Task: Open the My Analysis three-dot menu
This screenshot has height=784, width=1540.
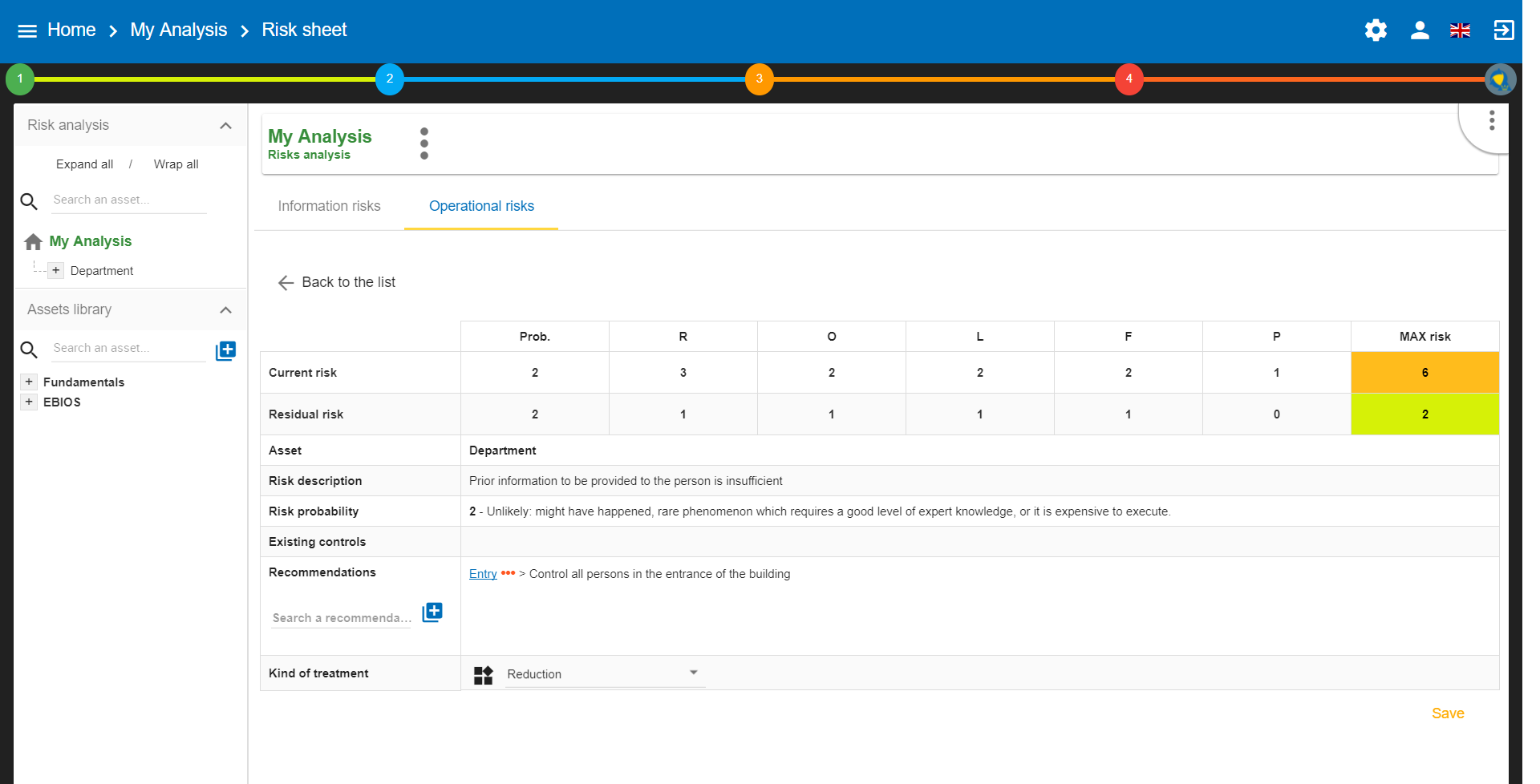Action: coord(424,143)
